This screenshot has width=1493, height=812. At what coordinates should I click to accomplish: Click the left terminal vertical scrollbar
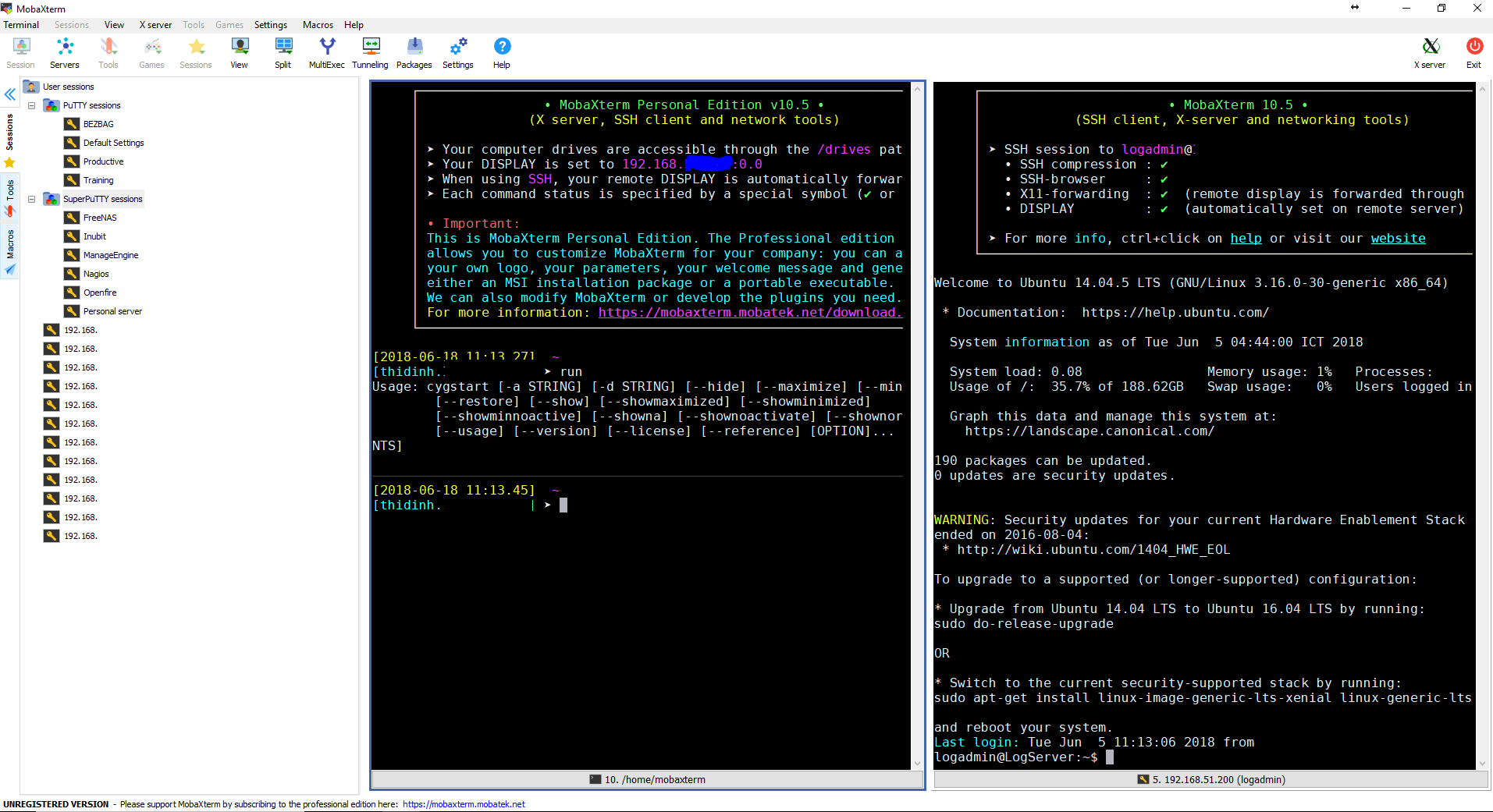coord(917,426)
